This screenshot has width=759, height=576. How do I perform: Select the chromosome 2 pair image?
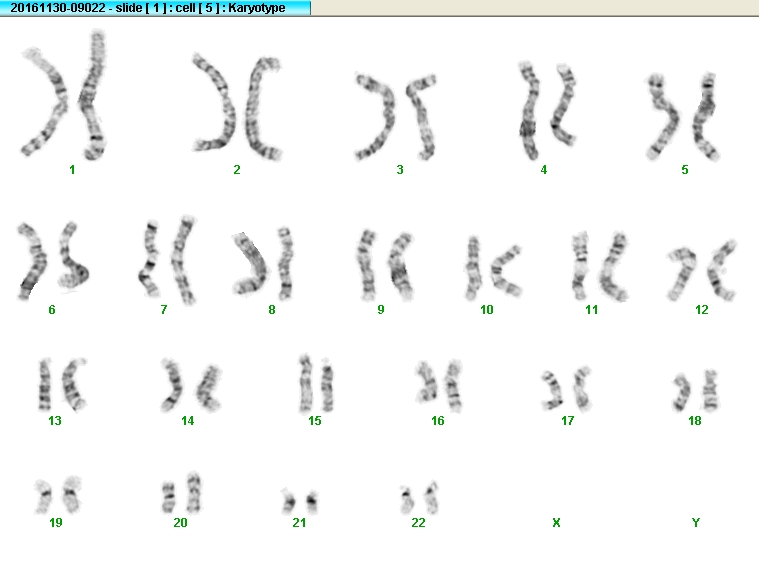[237, 107]
